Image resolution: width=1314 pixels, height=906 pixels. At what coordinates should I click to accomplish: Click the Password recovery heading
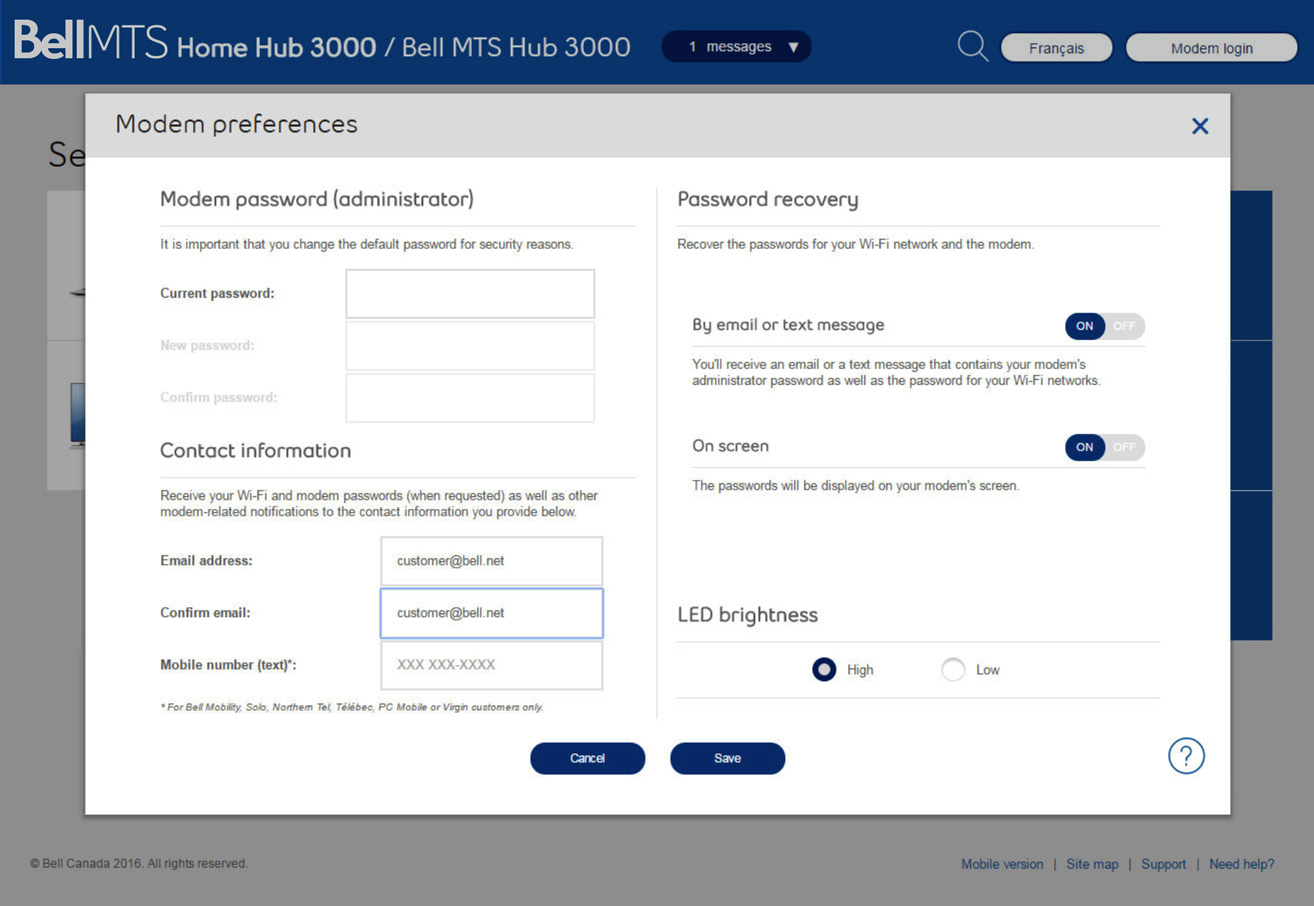coord(768,199)
